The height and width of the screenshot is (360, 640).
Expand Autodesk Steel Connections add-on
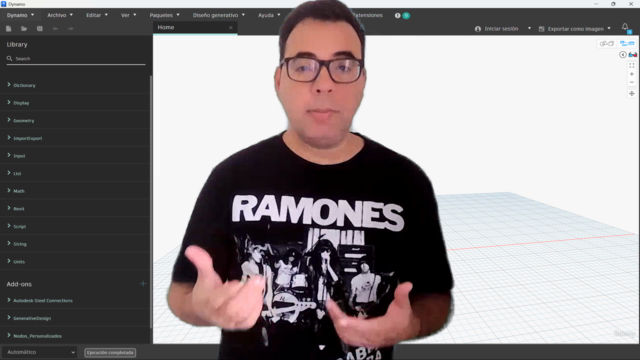tap(76, 300)
